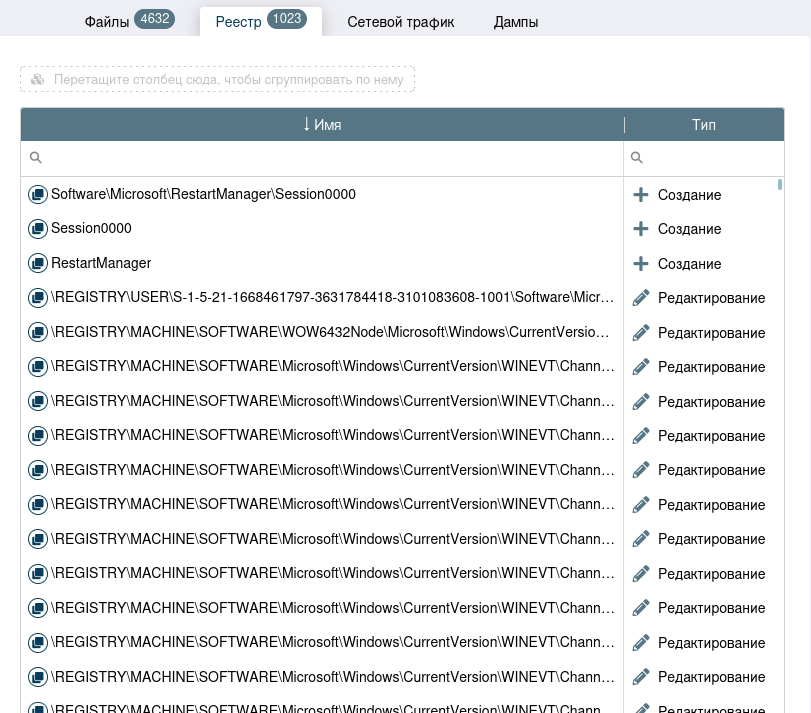Select the Реестр tab

[x=260, y=21]
